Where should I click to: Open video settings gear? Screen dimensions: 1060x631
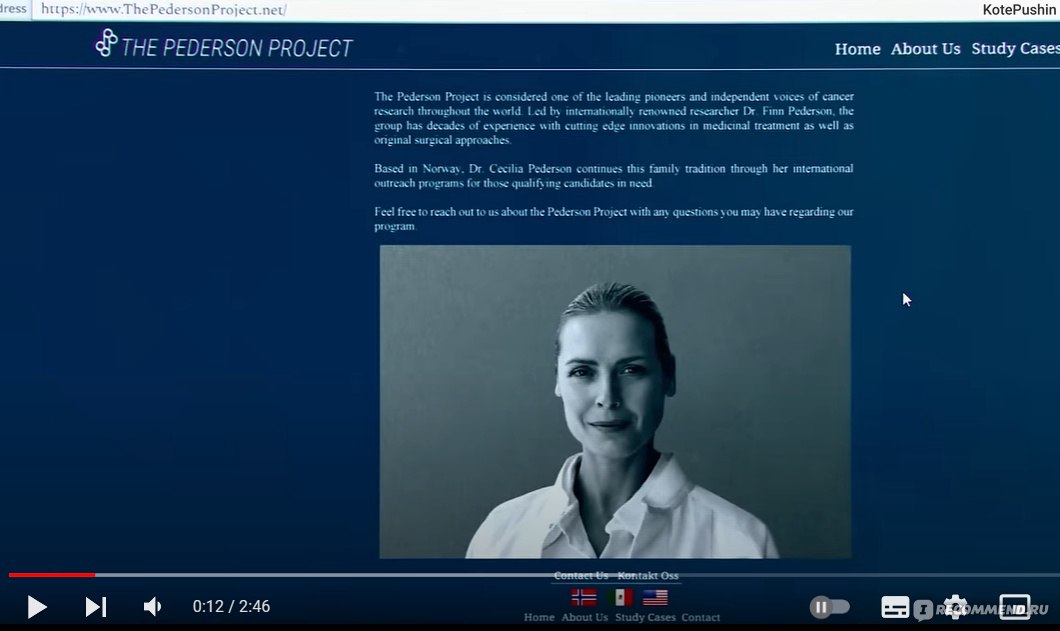(955, 607)
